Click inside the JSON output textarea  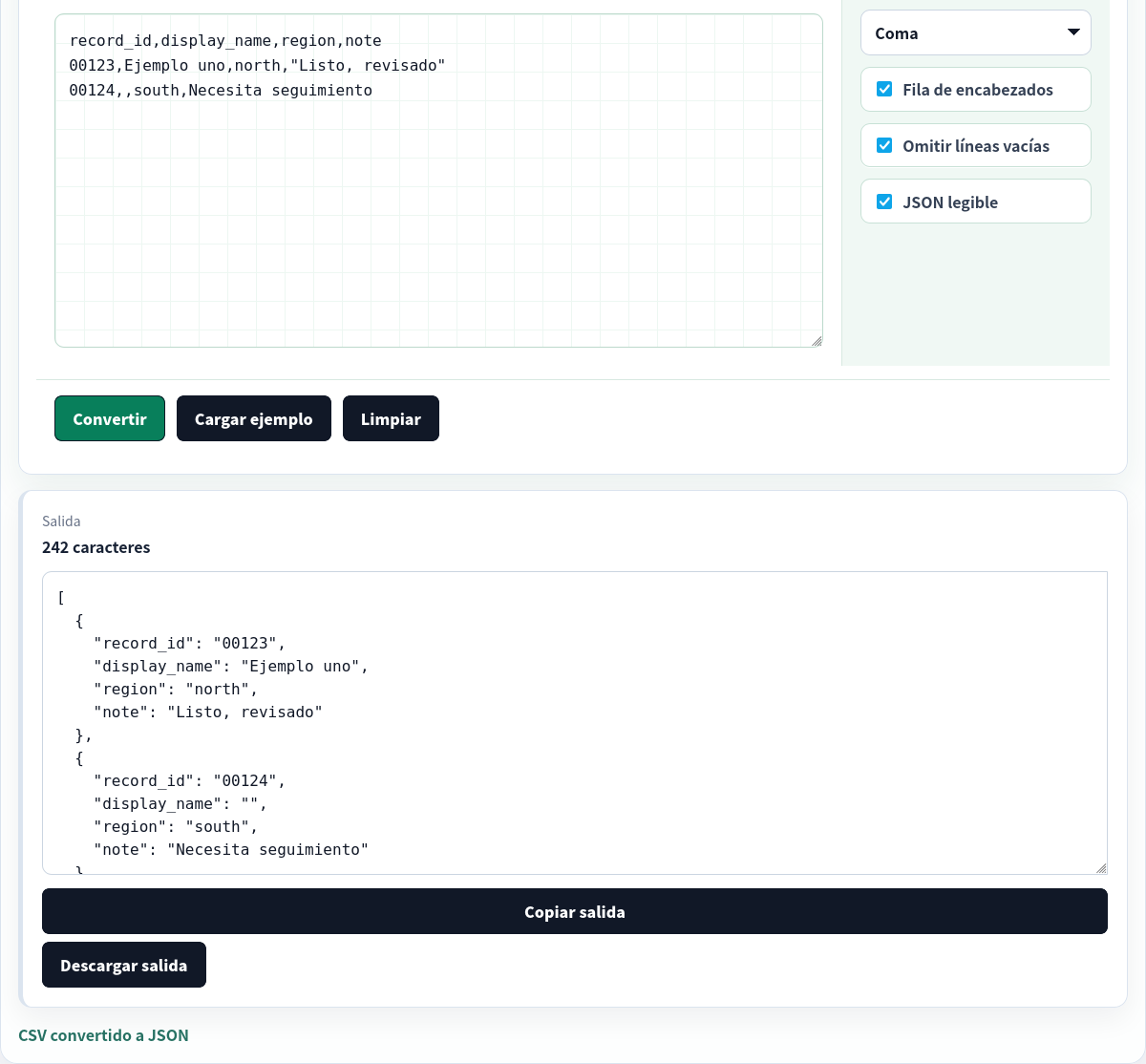point(575,723)
